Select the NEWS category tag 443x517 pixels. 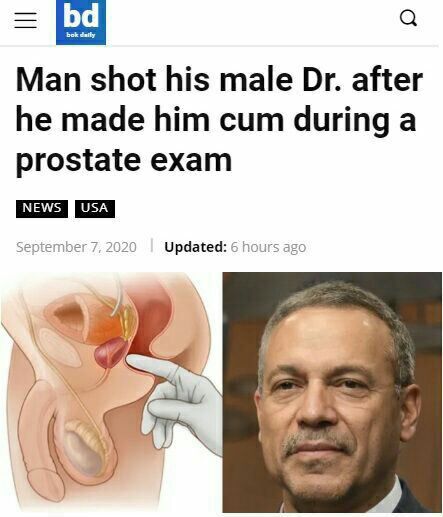click(42, 209)
